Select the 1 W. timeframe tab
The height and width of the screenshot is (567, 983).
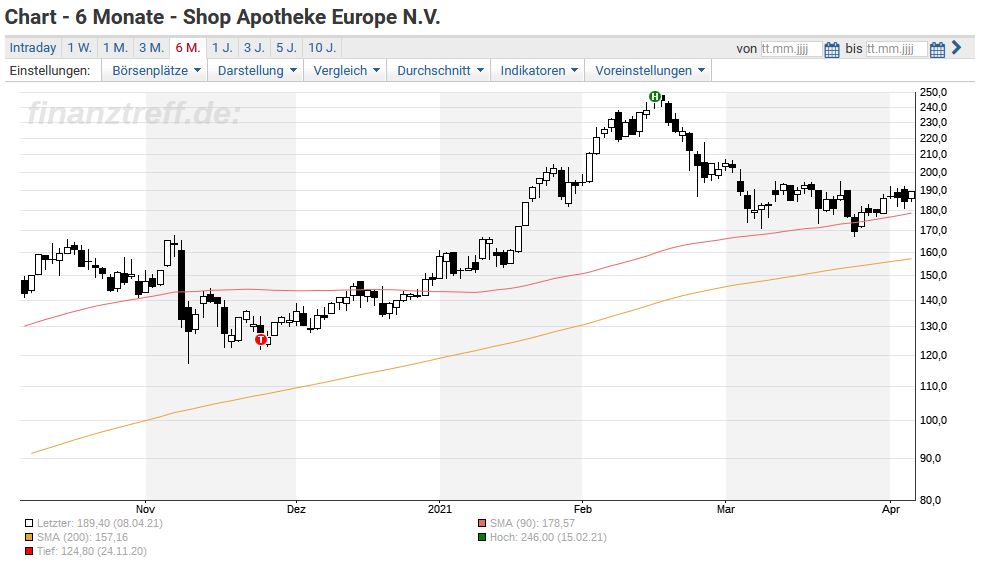80,48
